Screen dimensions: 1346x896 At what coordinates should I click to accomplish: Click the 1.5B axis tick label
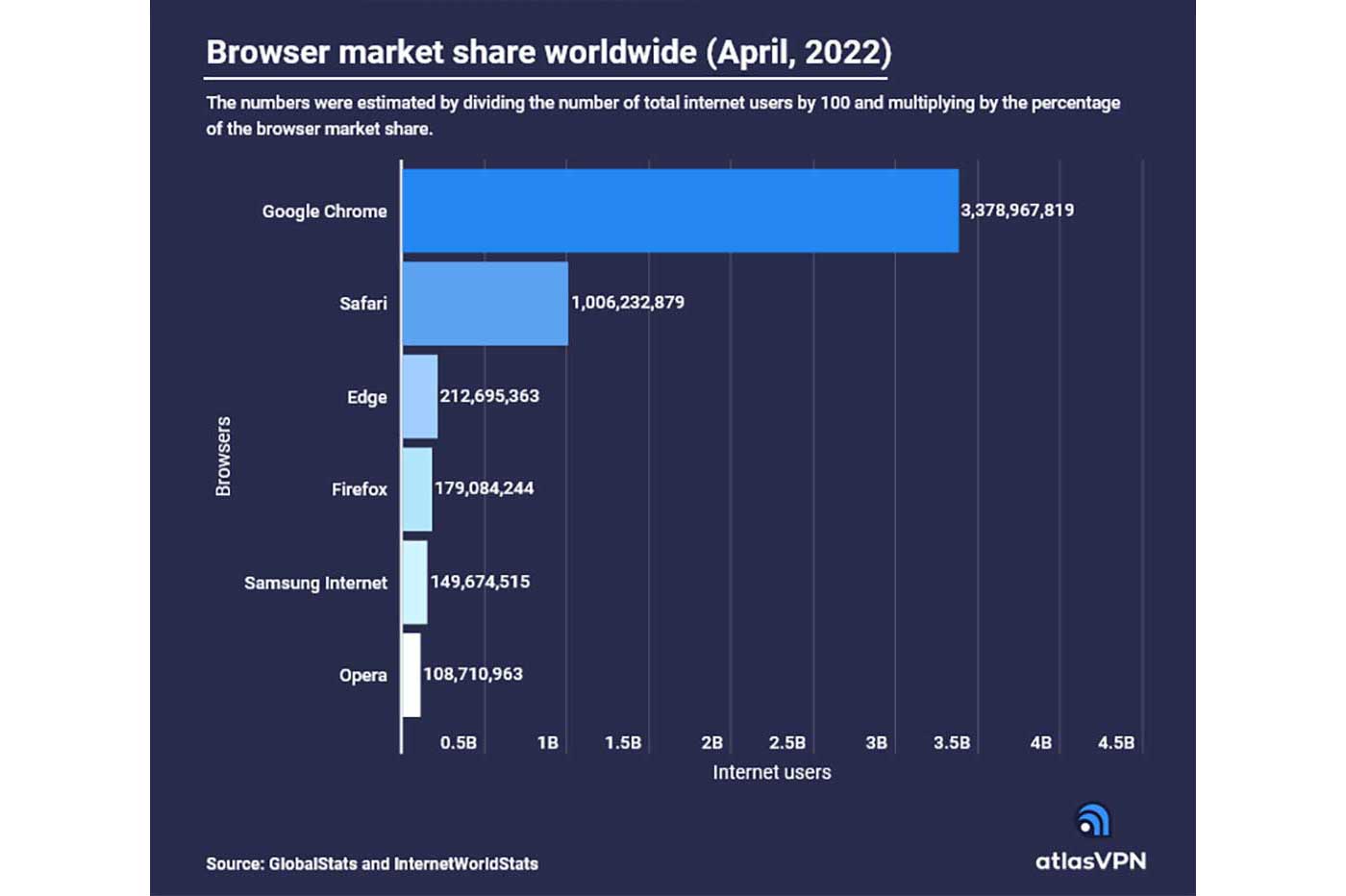tap(623, 742)
